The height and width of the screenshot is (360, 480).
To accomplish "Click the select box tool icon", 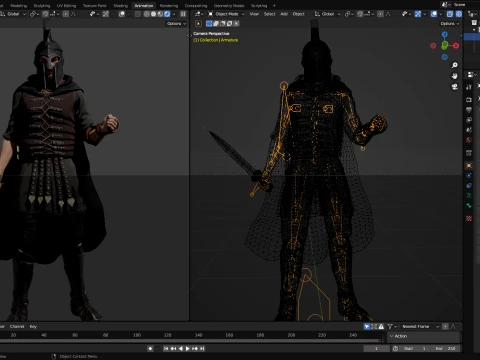I will 198,24.
